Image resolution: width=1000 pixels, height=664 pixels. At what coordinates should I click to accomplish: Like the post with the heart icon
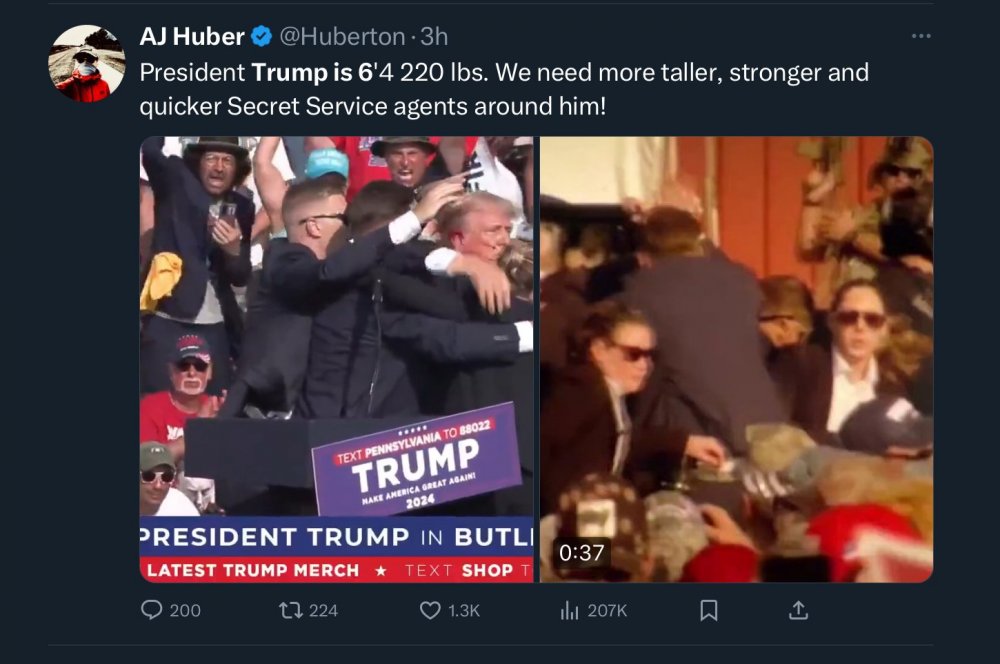tap(430, 610)
